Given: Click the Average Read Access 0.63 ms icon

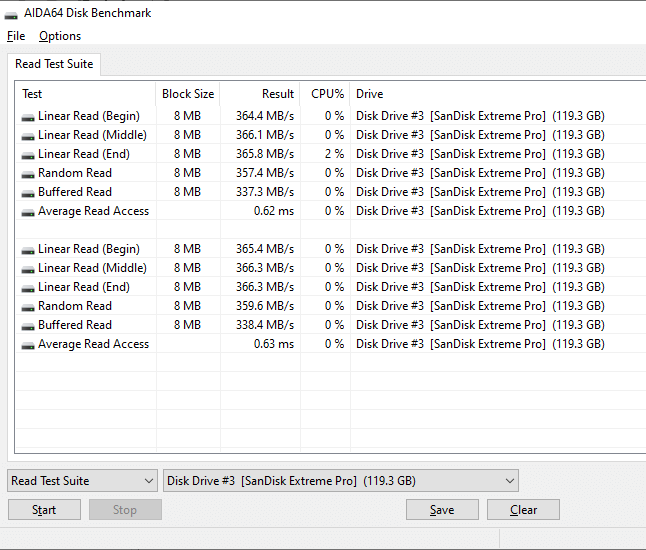Looking at the screenshot, I should point(28,346).
